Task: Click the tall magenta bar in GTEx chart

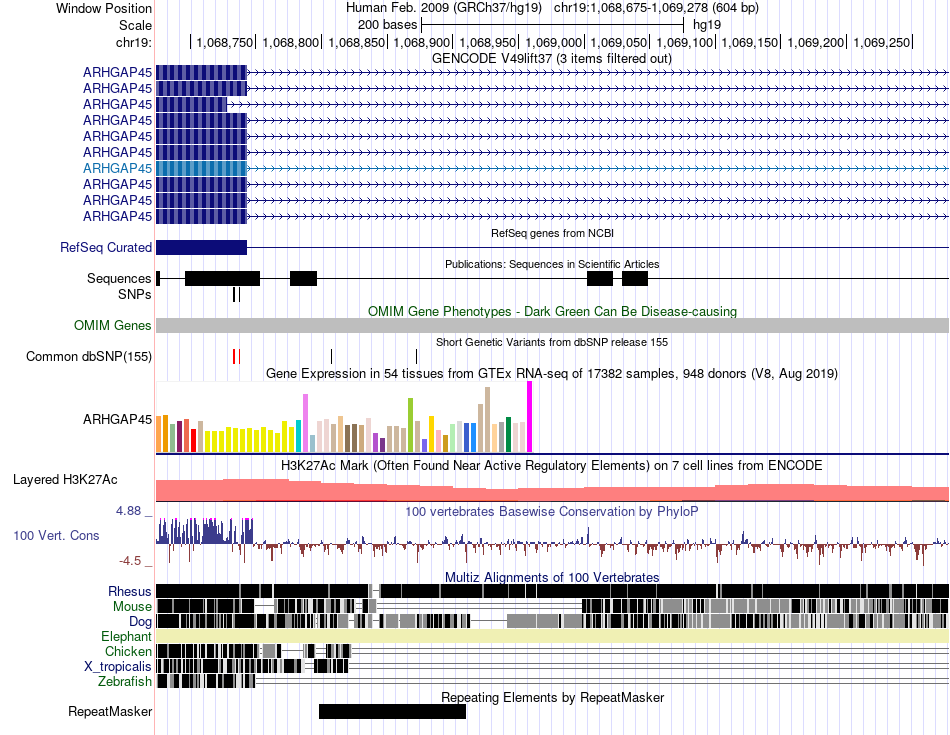Action: point(530,417)
